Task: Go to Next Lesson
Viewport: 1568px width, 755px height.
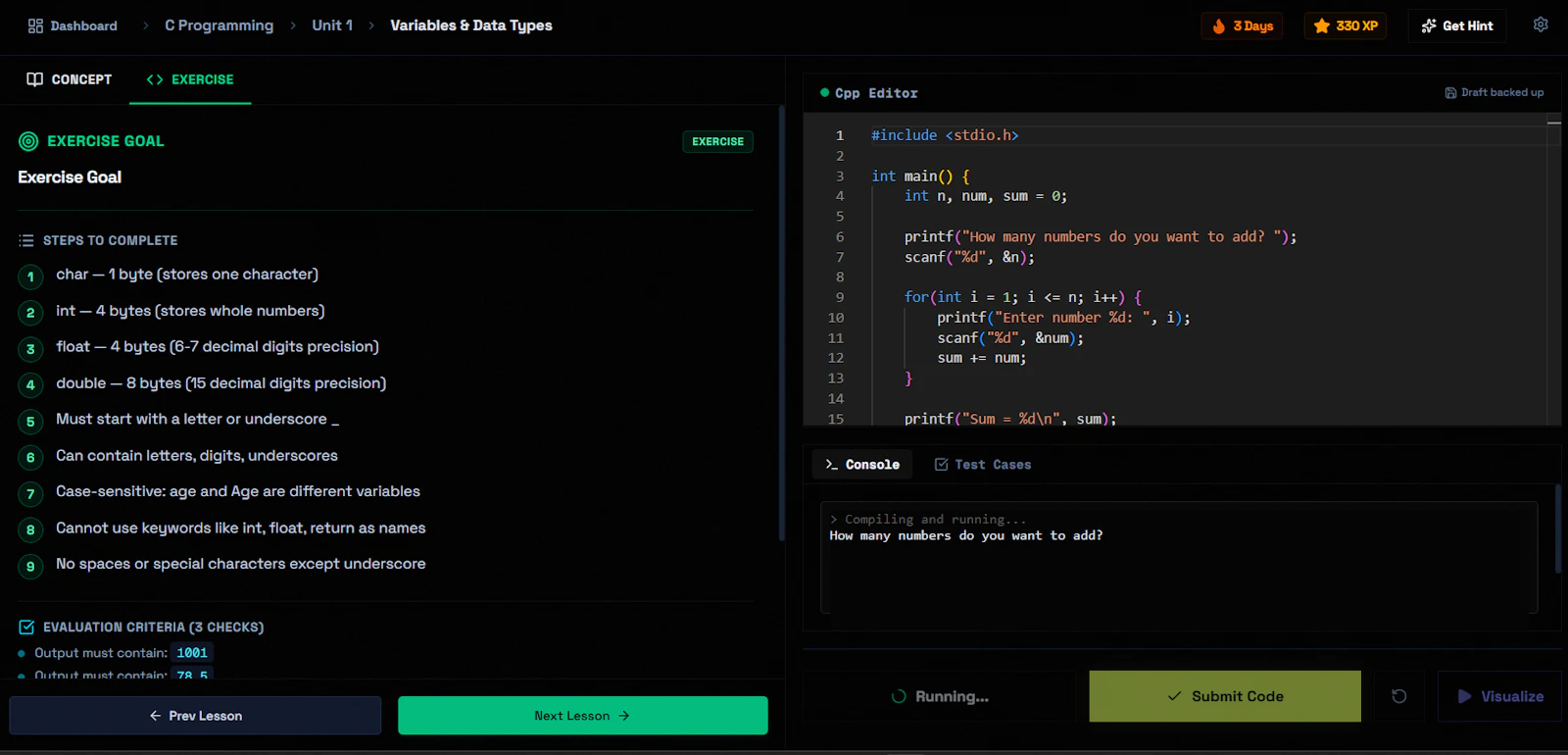Action: pyautogui.click(x=583, y=716)
